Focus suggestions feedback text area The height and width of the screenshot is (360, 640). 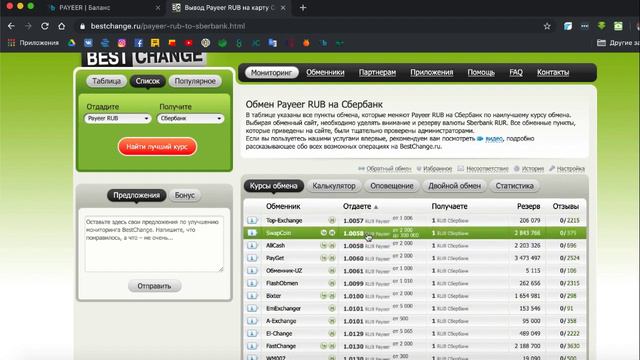(x=154, y=244)
